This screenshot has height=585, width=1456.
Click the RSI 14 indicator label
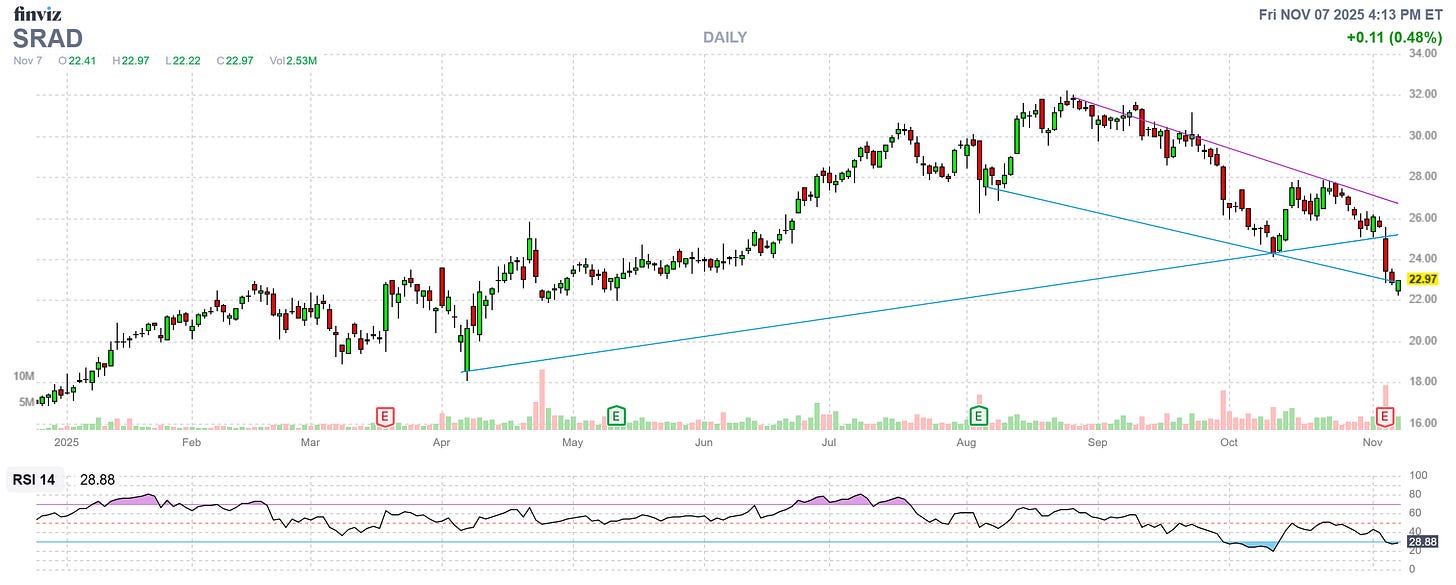tap(33, 479)
